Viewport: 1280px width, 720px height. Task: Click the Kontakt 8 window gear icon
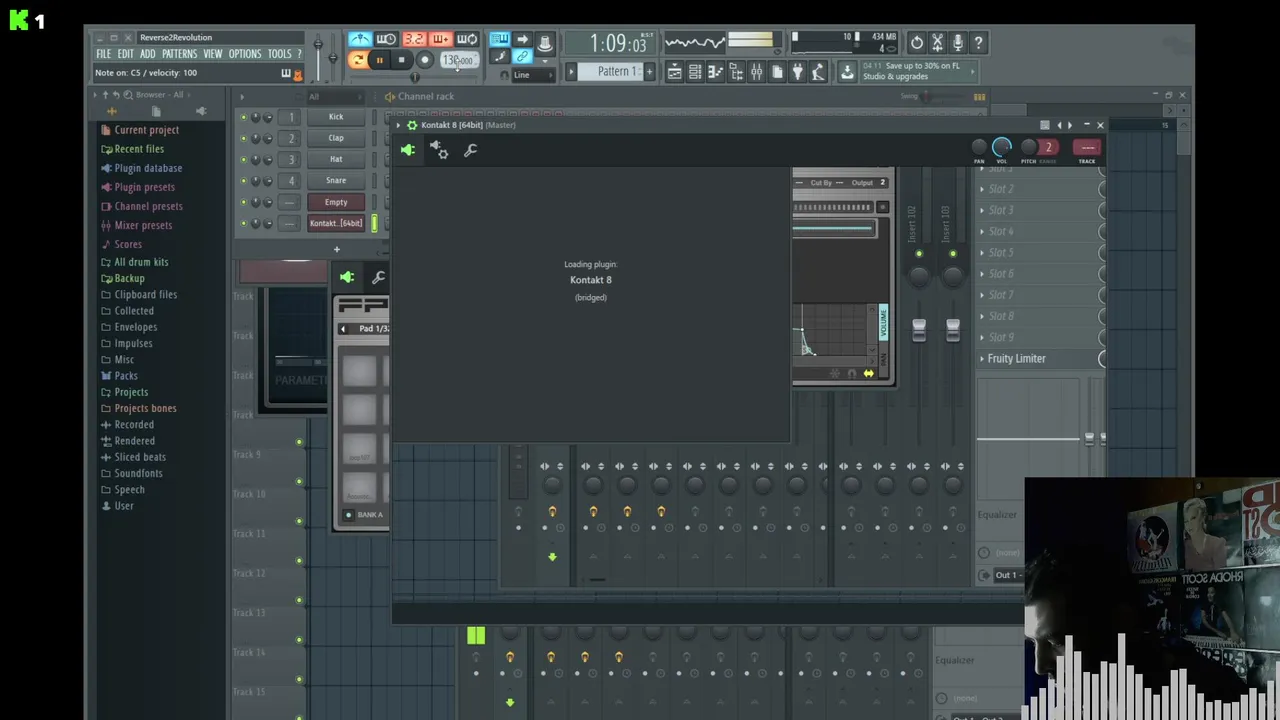coord(411,125)
